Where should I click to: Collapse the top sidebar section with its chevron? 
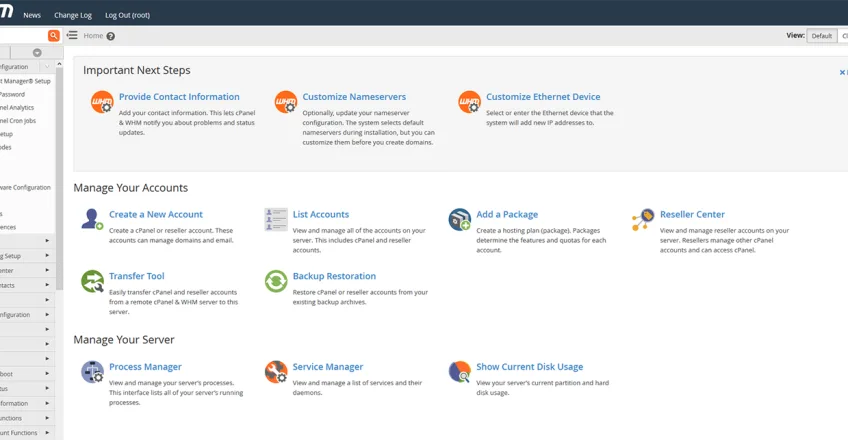point(47,66)
